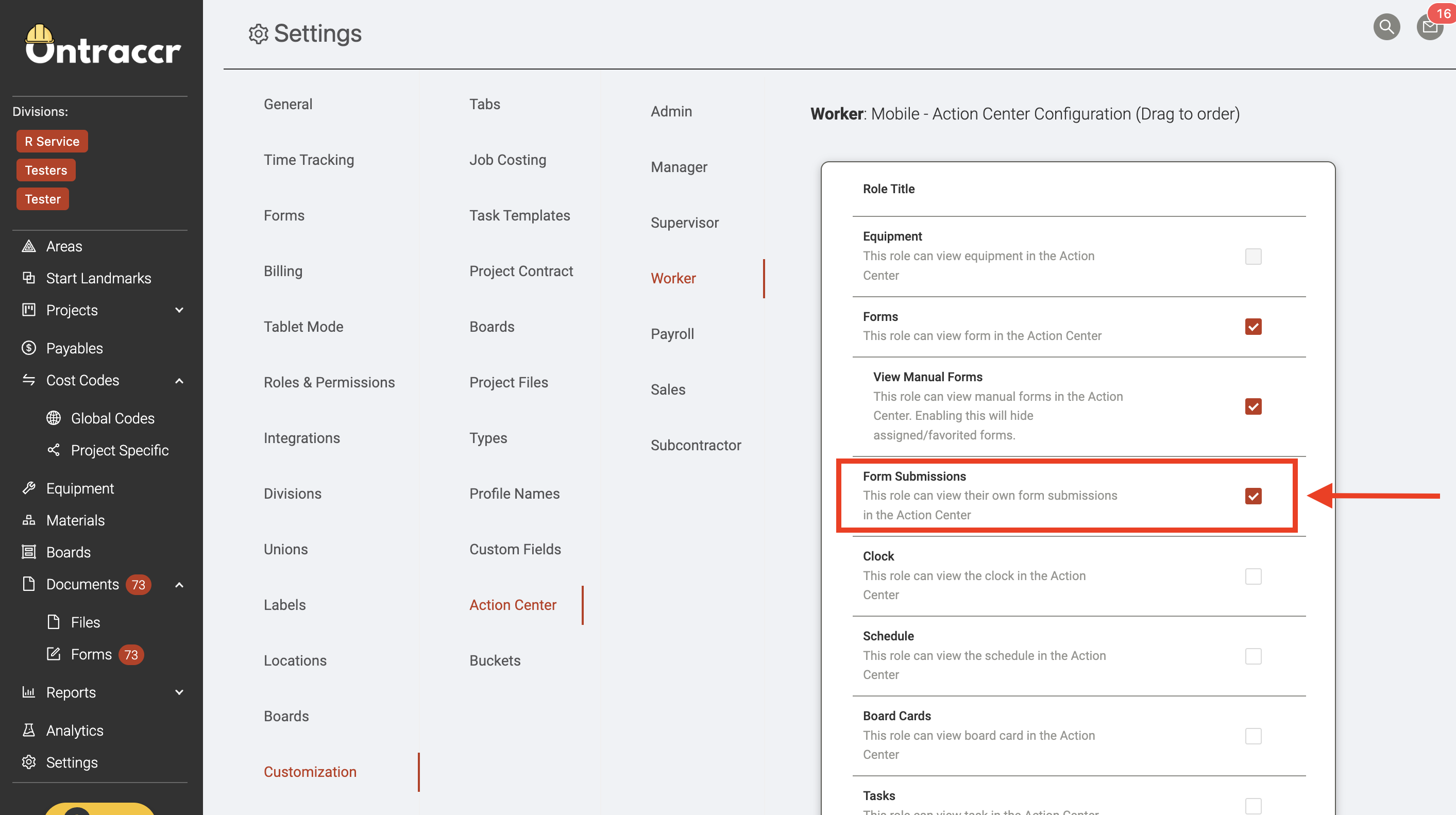Open the Action Center settings tab
This screenshot has width=1456, height=815.
pos(513,605)
